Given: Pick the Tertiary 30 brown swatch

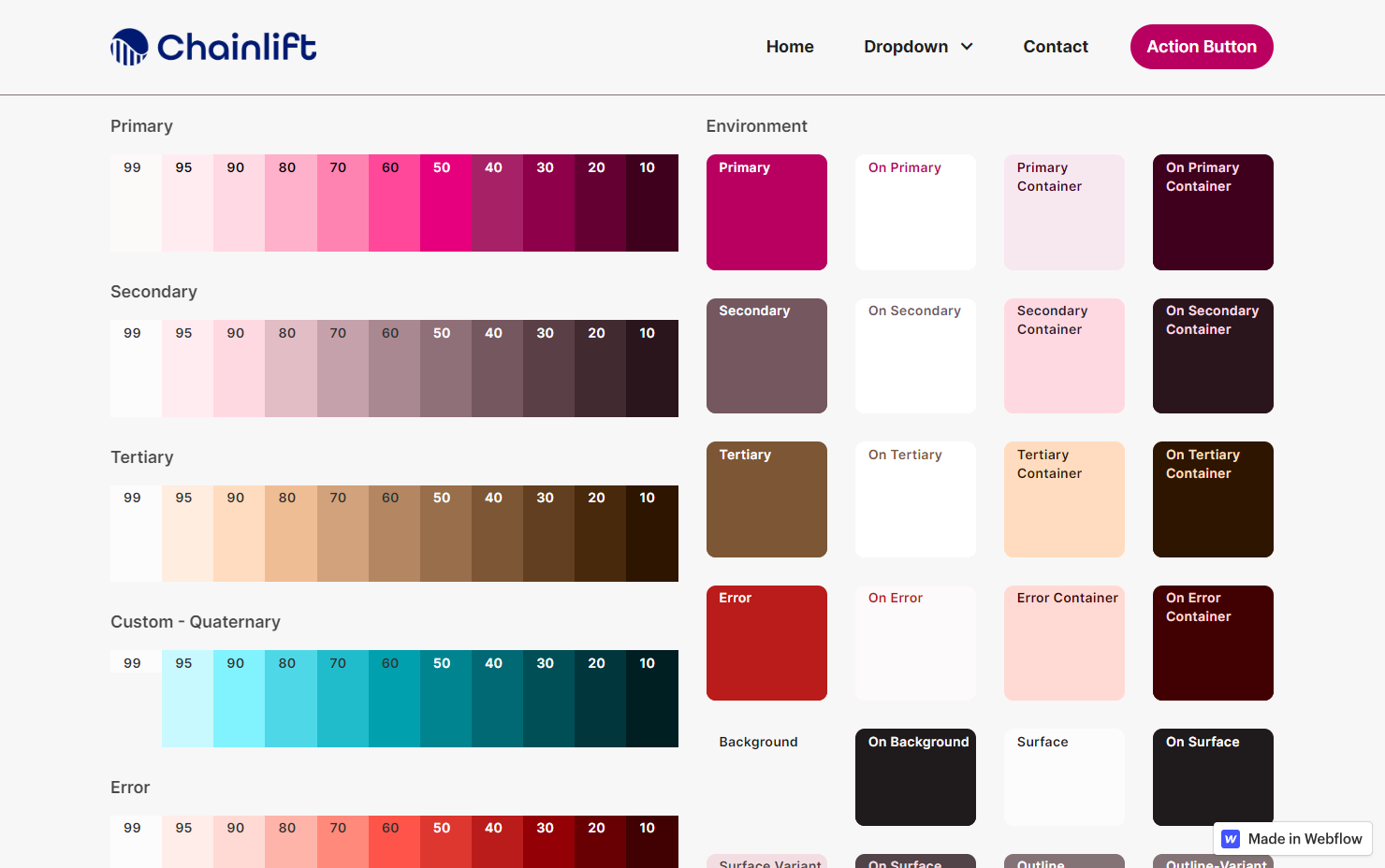Looking at the screenshot, I should coord(548,533).
